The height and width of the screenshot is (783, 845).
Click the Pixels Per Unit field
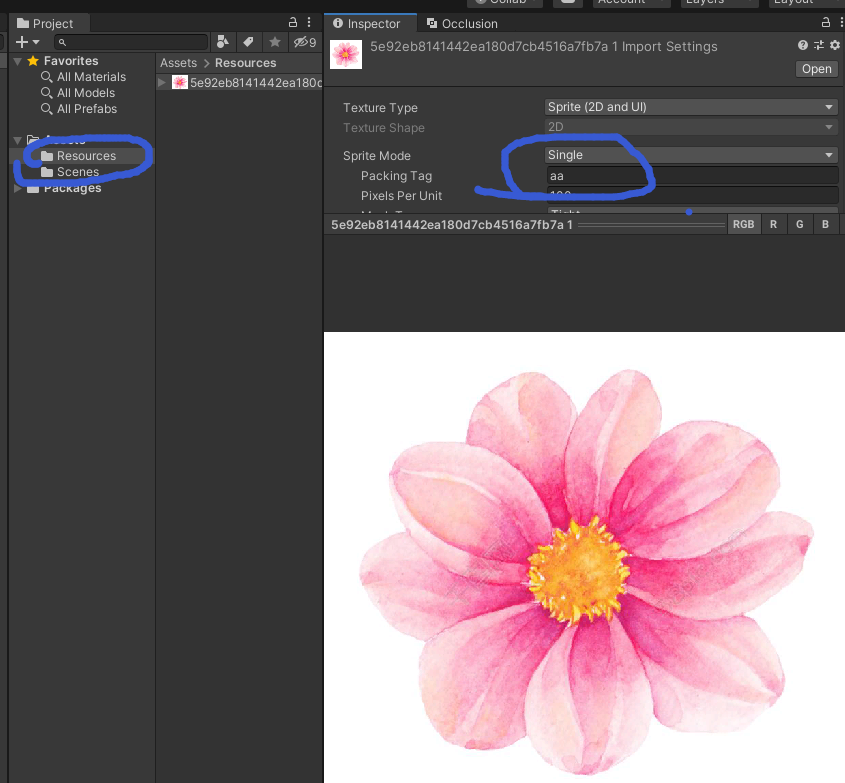[692, 195]
